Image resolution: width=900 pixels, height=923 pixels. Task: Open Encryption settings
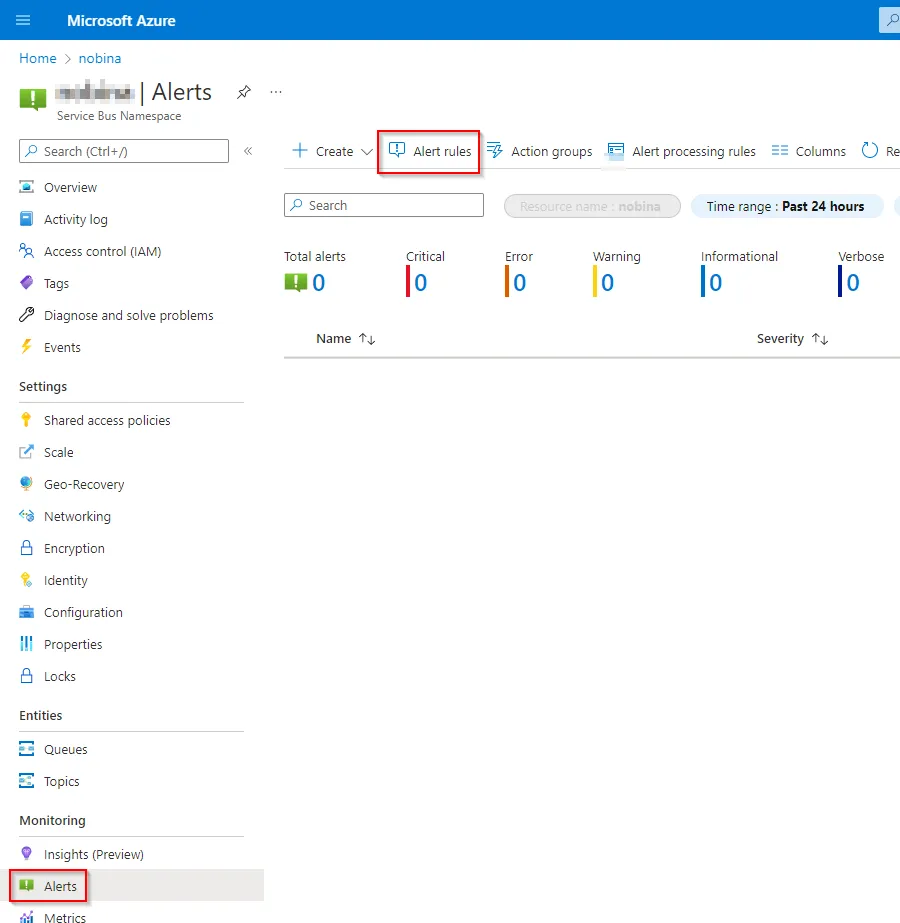point(74,549)
